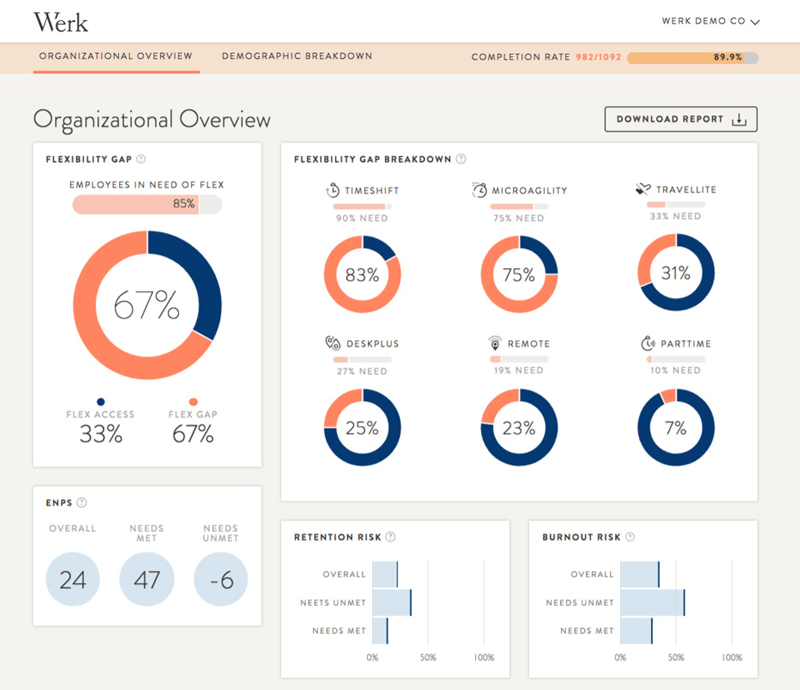The height and width of the screenshot is (690, 800).
Task: Open Burnout Risk info icon
Action: 630,537
